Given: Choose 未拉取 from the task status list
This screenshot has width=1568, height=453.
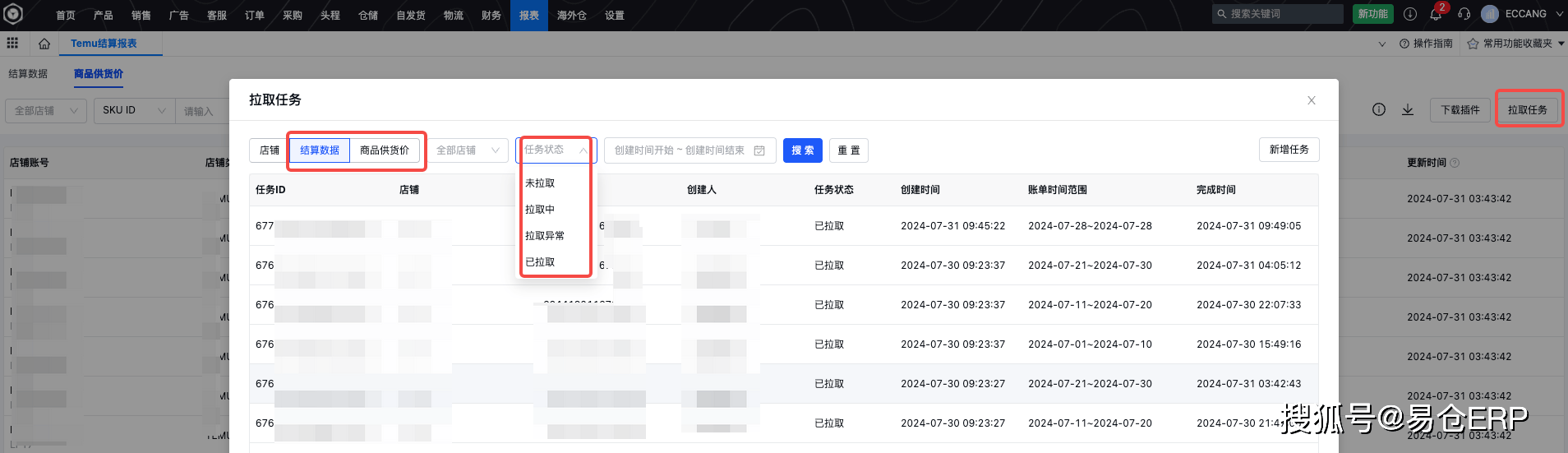Looking at the screenshot, I should click(540, 183).
